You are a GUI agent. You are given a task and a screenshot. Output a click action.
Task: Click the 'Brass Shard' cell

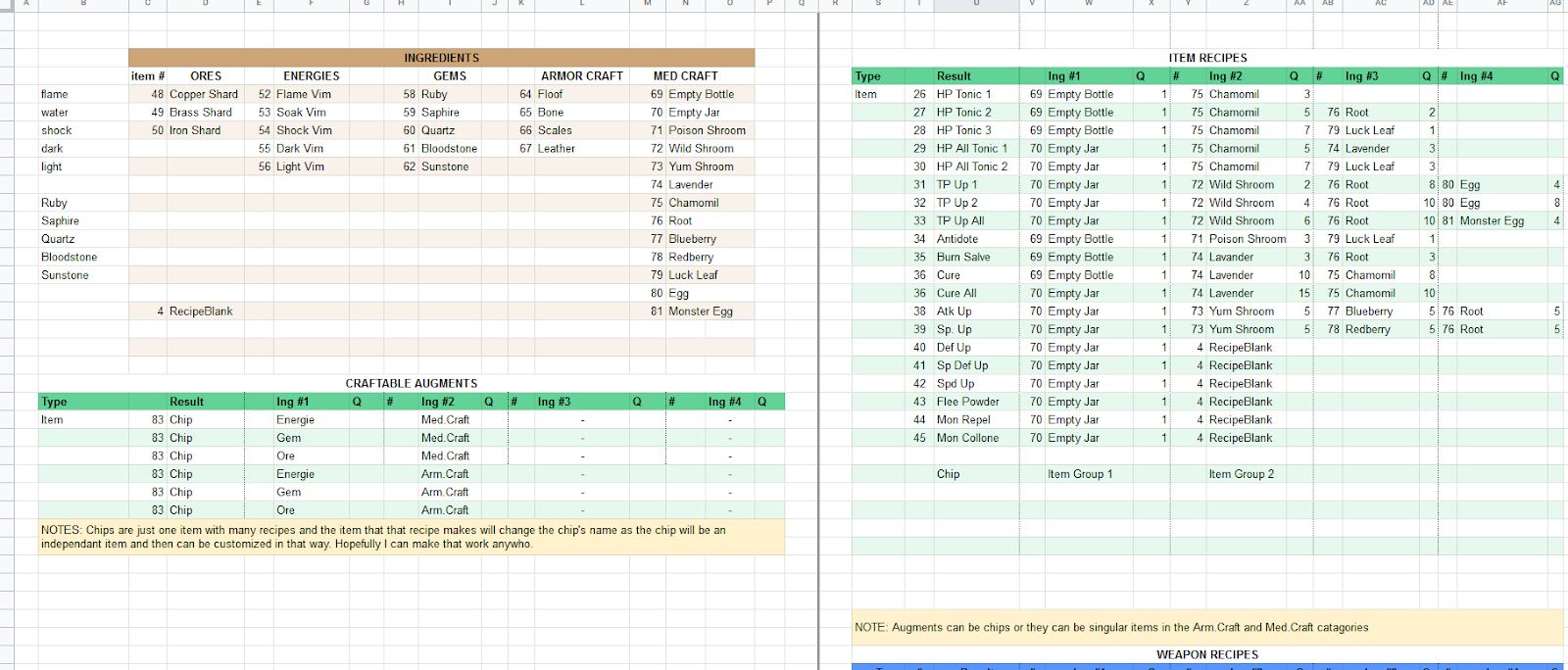(x=206, y=113)
